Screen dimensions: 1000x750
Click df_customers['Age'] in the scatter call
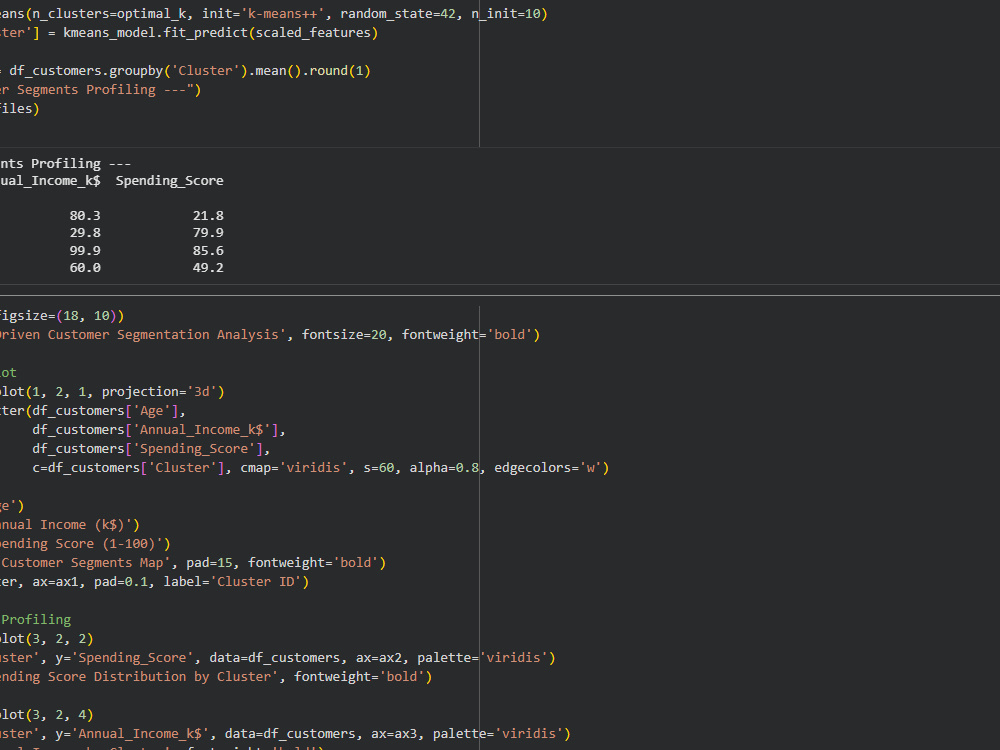105,411
